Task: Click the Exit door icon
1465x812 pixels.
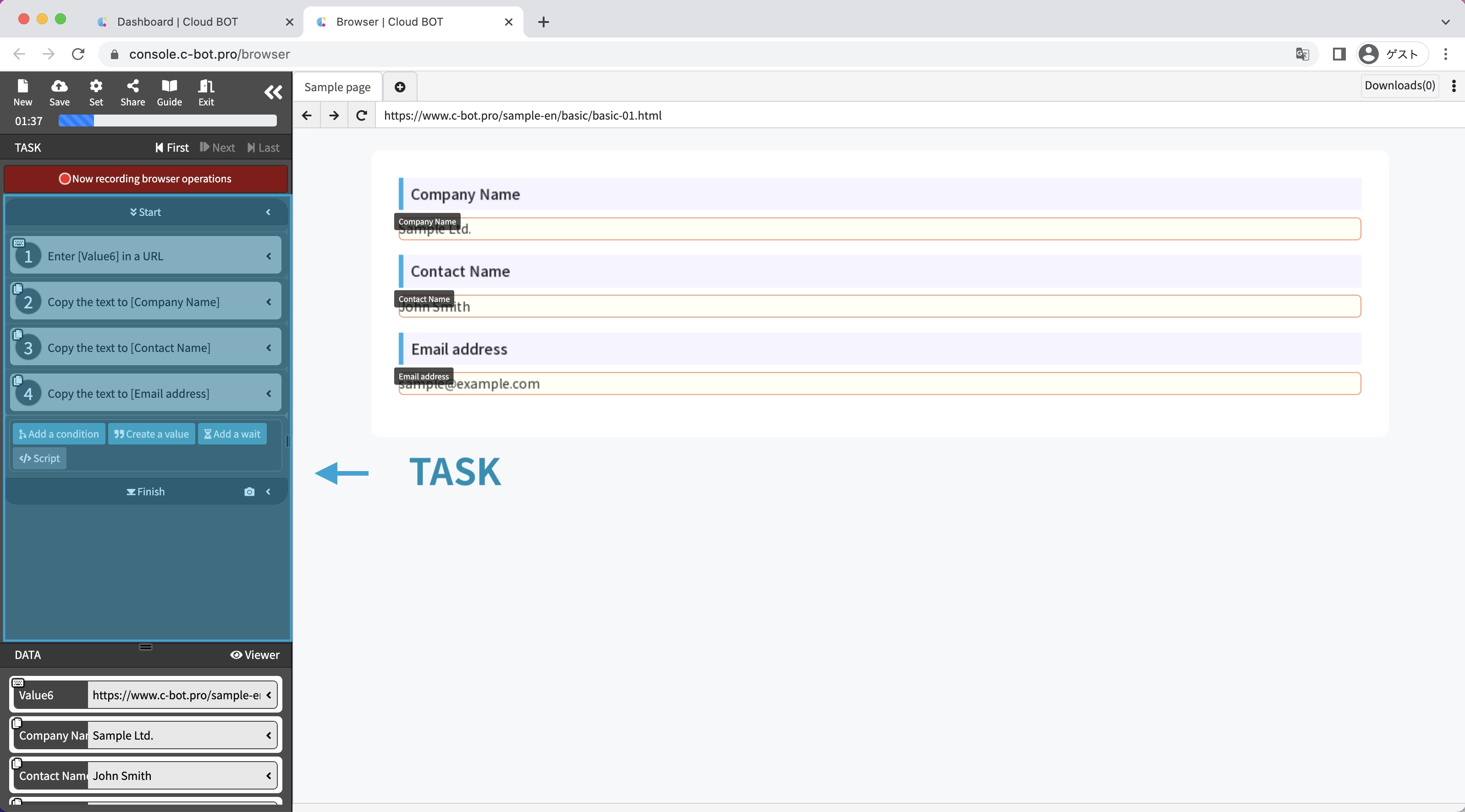Action: (x=206, y=92)
